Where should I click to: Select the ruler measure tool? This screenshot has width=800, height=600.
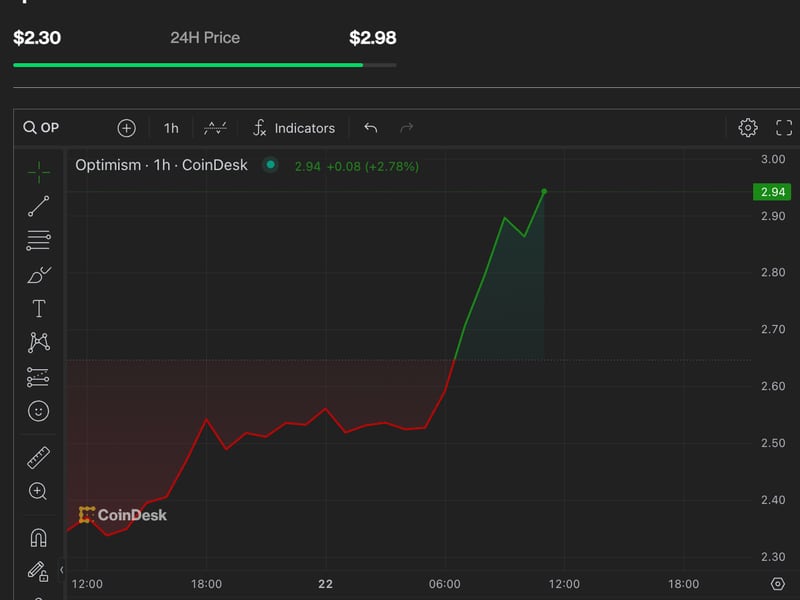[x=39, y=458]
